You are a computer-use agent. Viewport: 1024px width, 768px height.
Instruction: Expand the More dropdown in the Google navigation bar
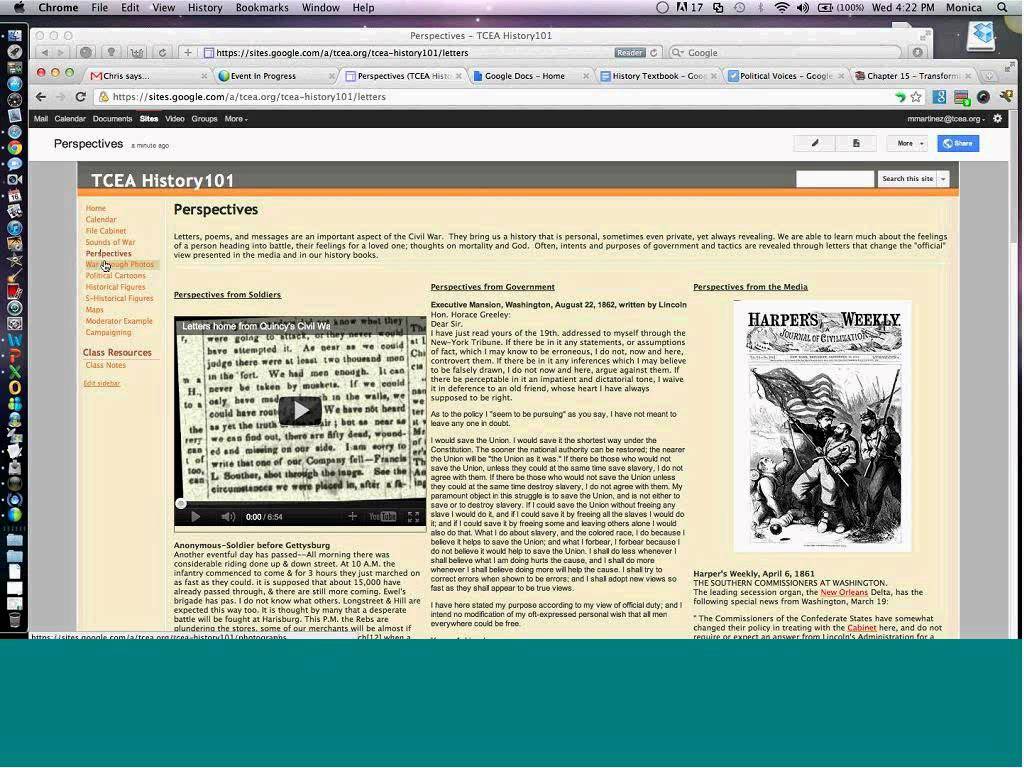pyautogui.click(x=236, y=119)
